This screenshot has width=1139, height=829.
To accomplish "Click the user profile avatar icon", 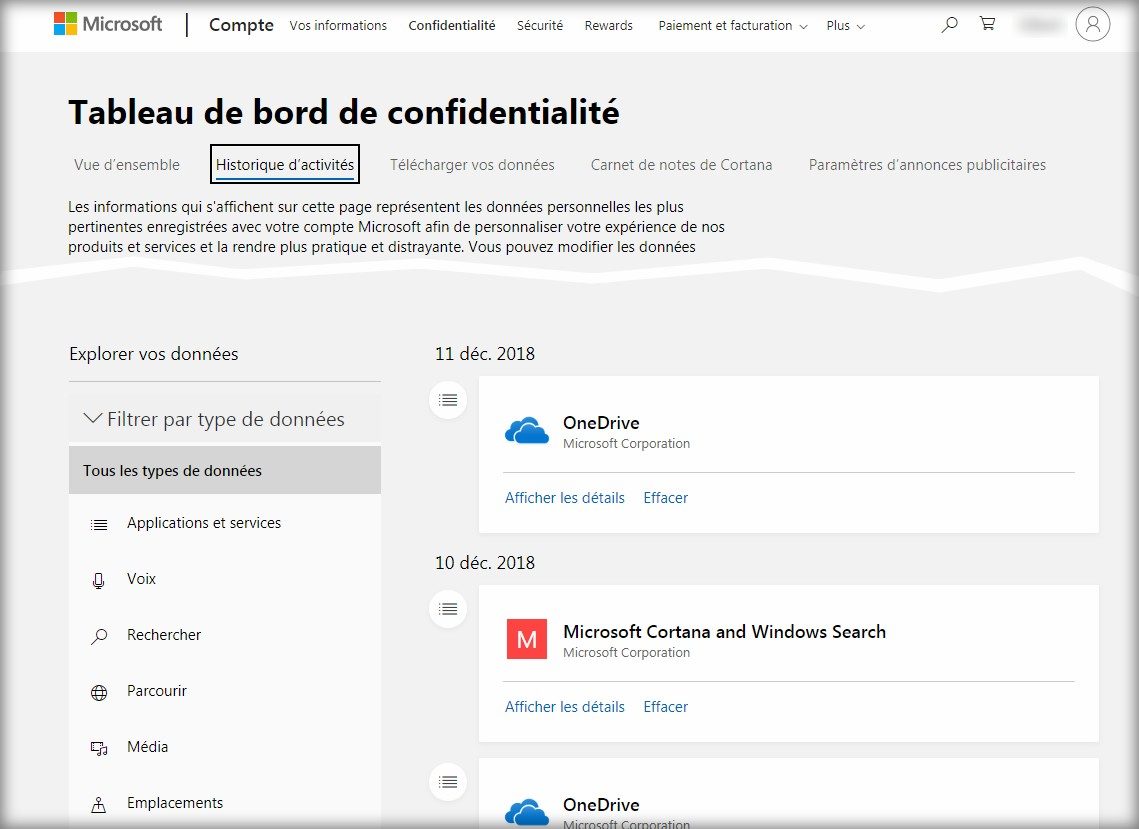I will coord(1092,25).
